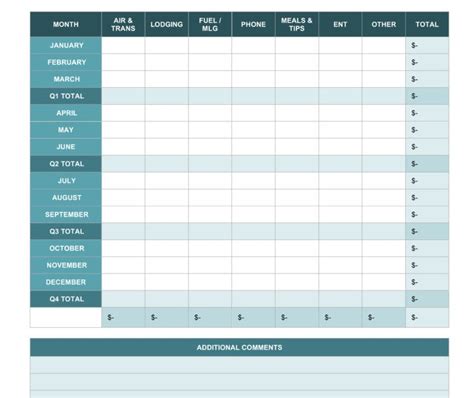Select the OTHER column header

pos(384,24)
